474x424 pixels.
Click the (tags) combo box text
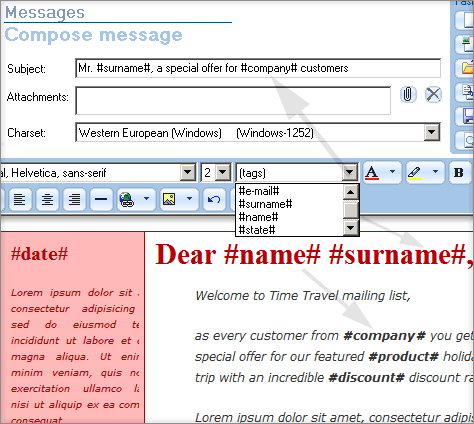click(252, 173)
